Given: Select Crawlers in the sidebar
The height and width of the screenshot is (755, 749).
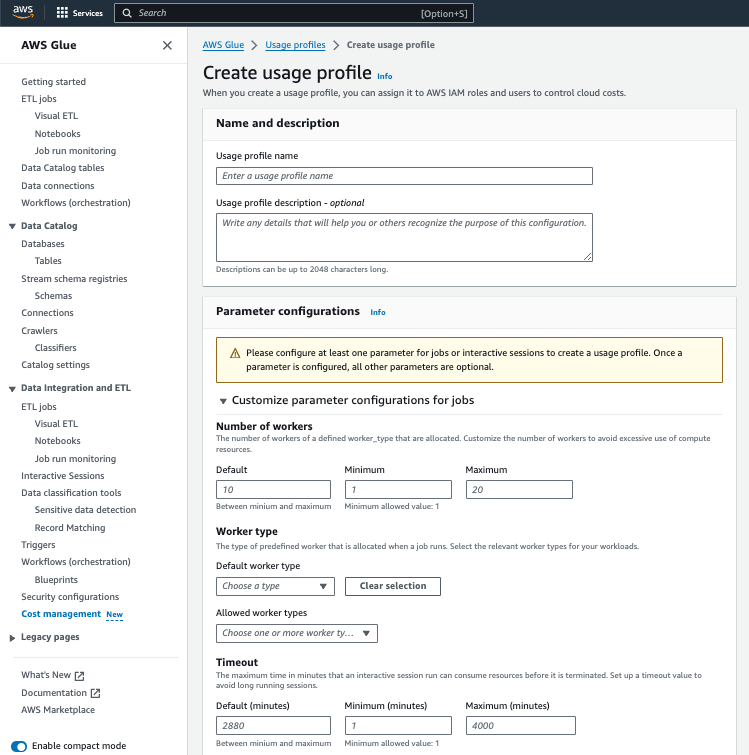Looking at the screenshot, I should (40, 331).
